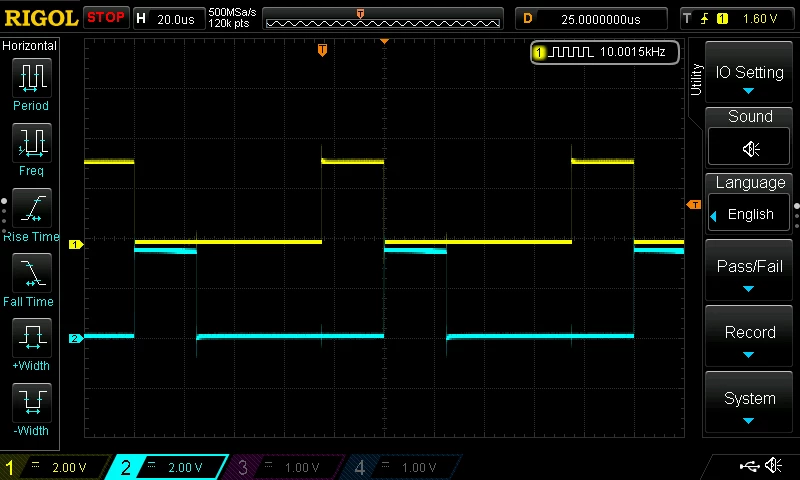This screenshot has width=800, height=480.
Task: Select the +Width measurement icon
Action: [x=32, y=338]
